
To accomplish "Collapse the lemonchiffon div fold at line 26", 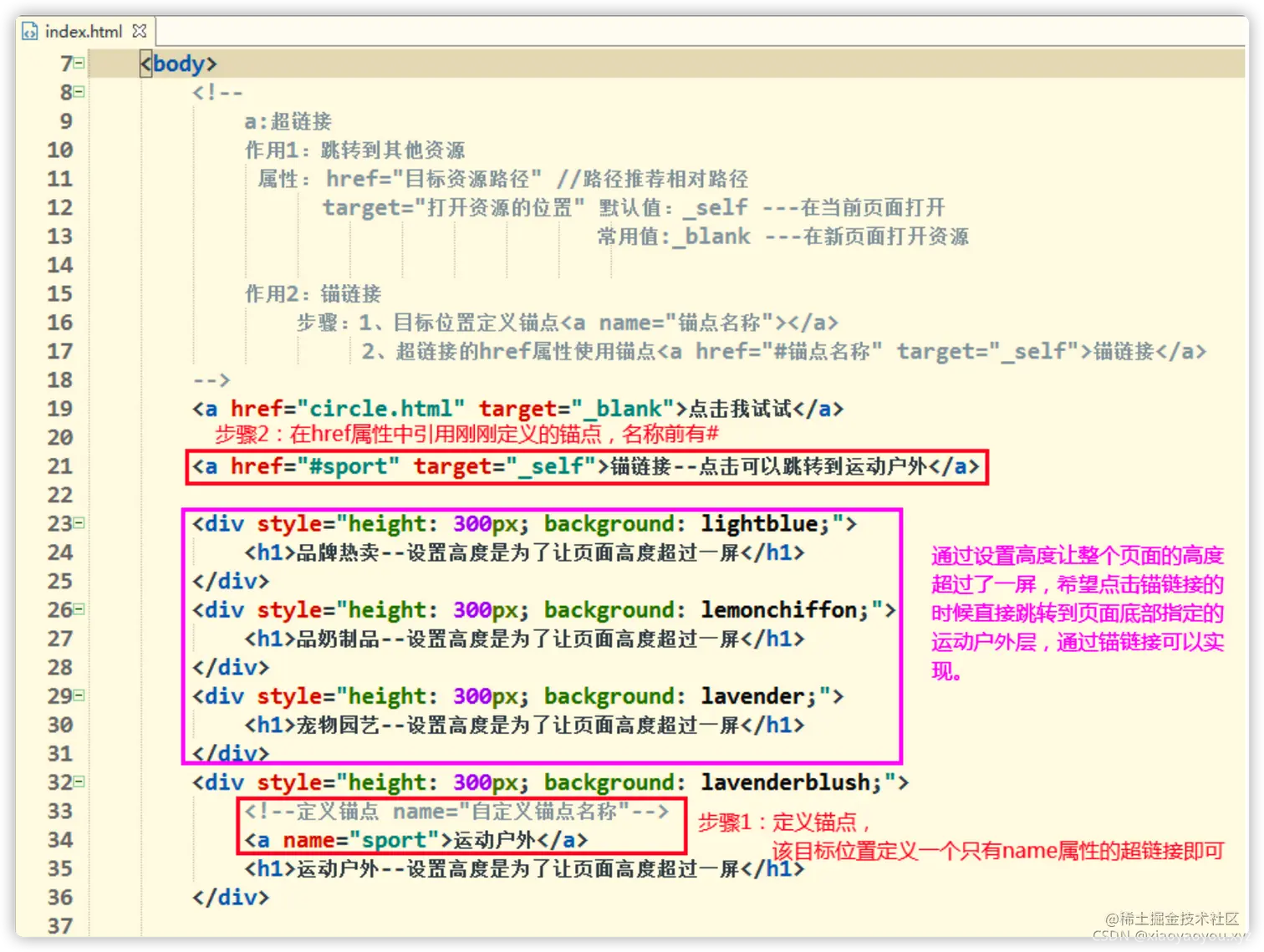I will (x=78, y=609).
